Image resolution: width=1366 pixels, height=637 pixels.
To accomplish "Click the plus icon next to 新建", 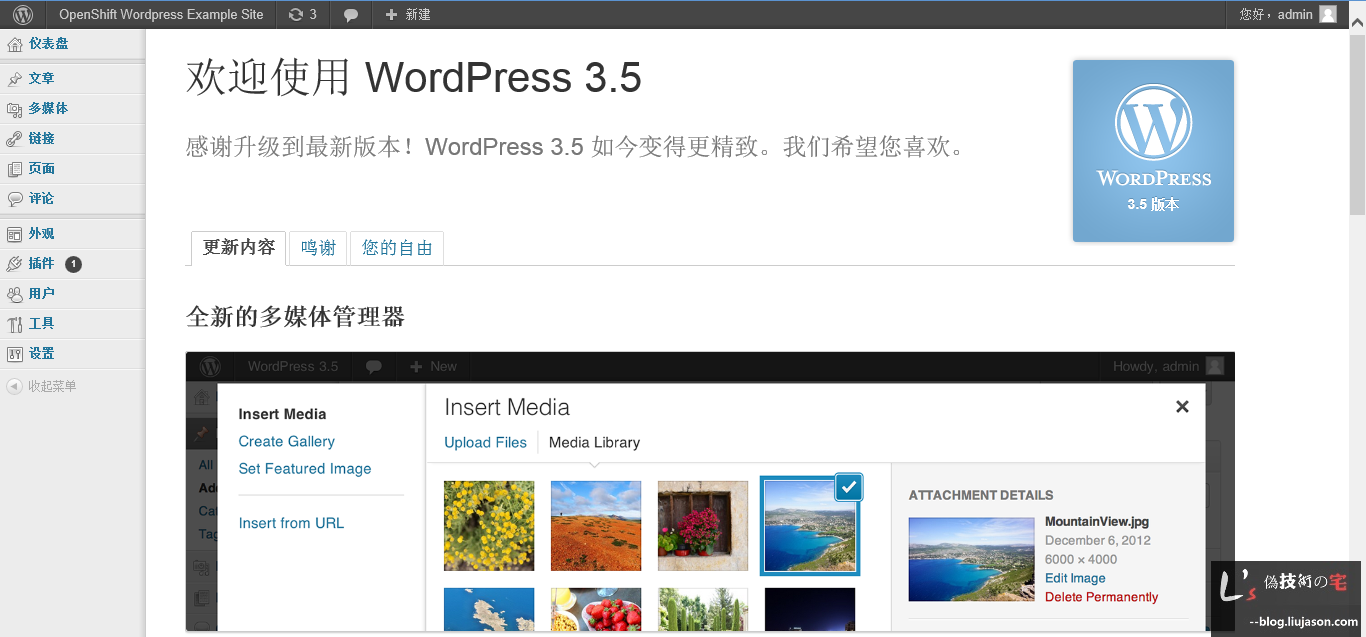I will [391, 15].
